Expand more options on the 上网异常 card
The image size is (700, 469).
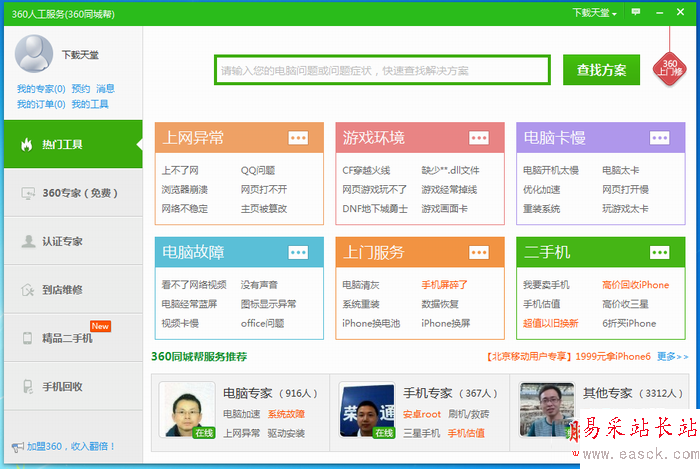pos(298,138)
